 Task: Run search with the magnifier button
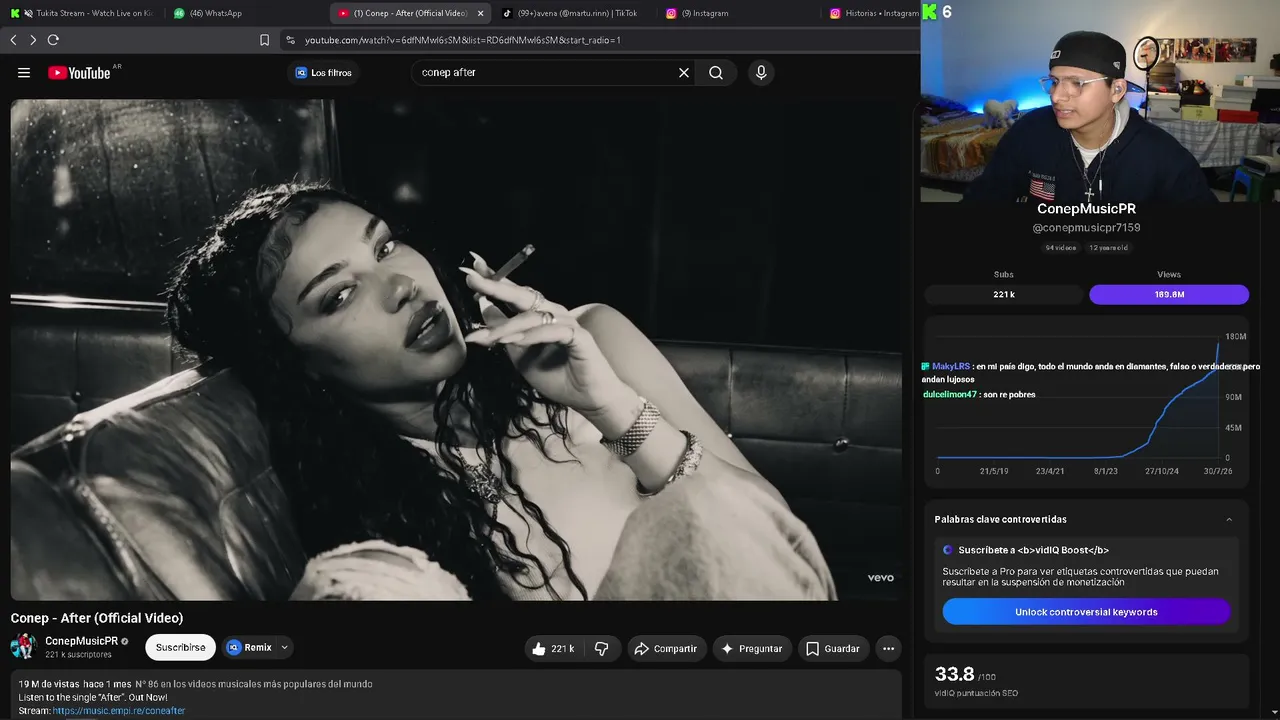point(716,73)
